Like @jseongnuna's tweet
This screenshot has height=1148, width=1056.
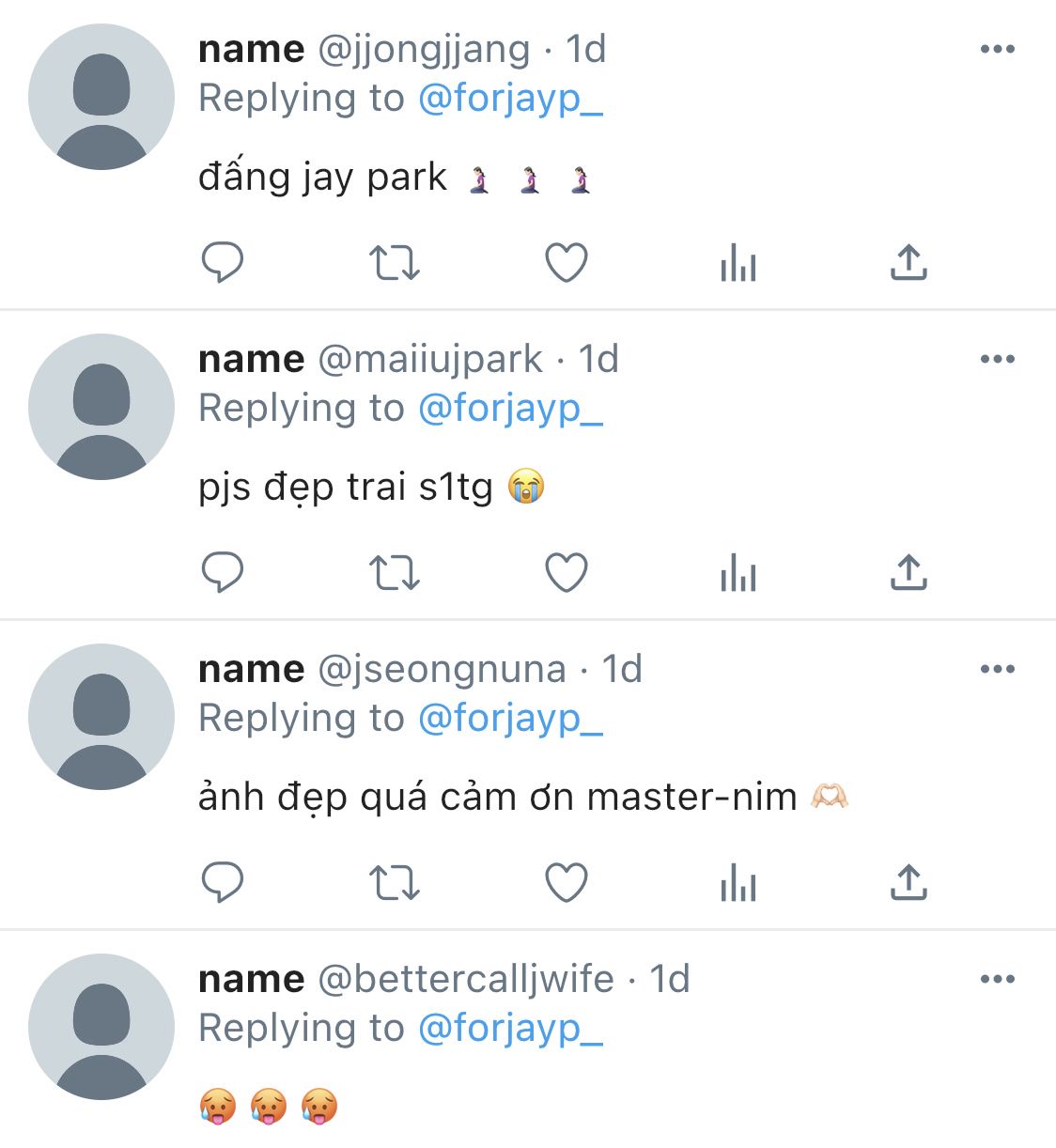coord(567,882)
